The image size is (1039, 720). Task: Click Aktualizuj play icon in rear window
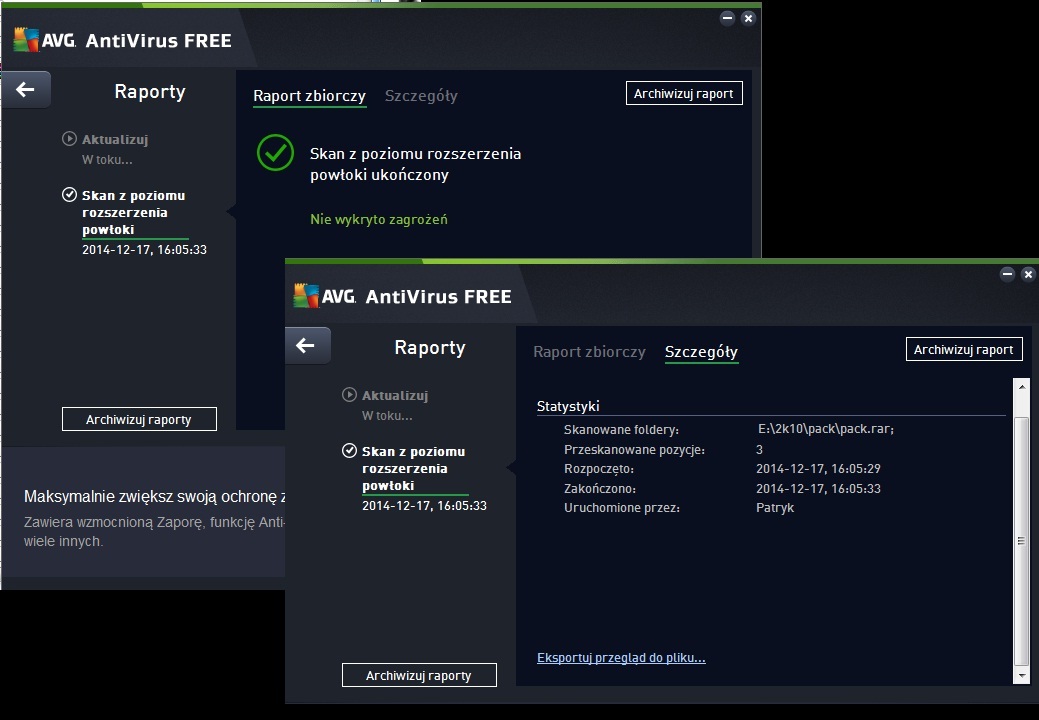pyautogui.click(x=69, y=138)
